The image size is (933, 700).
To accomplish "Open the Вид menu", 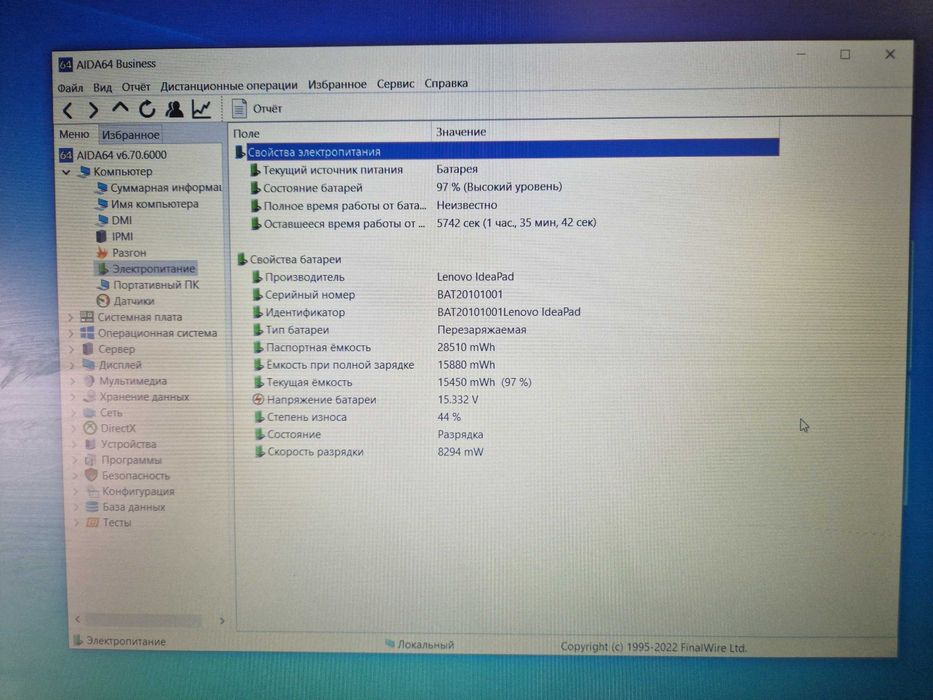I will pyautogui.click(x=102, y=87).
